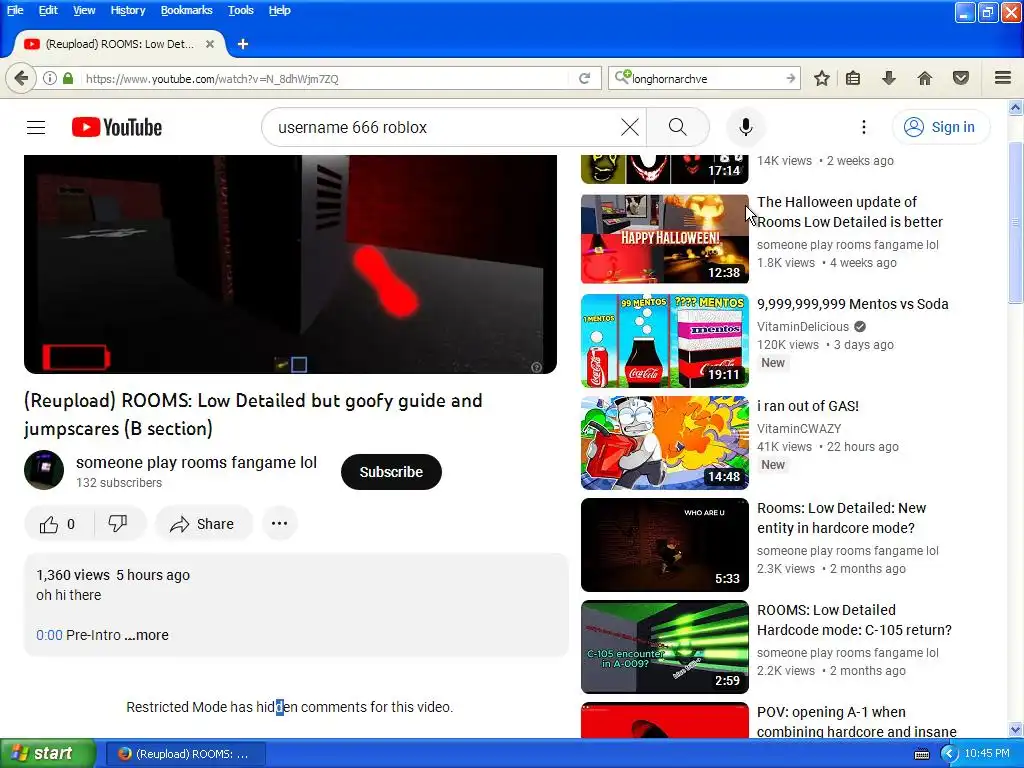
Task: Like the video with thumbs up
Action: pyautogui.click(x=58, y=524)
